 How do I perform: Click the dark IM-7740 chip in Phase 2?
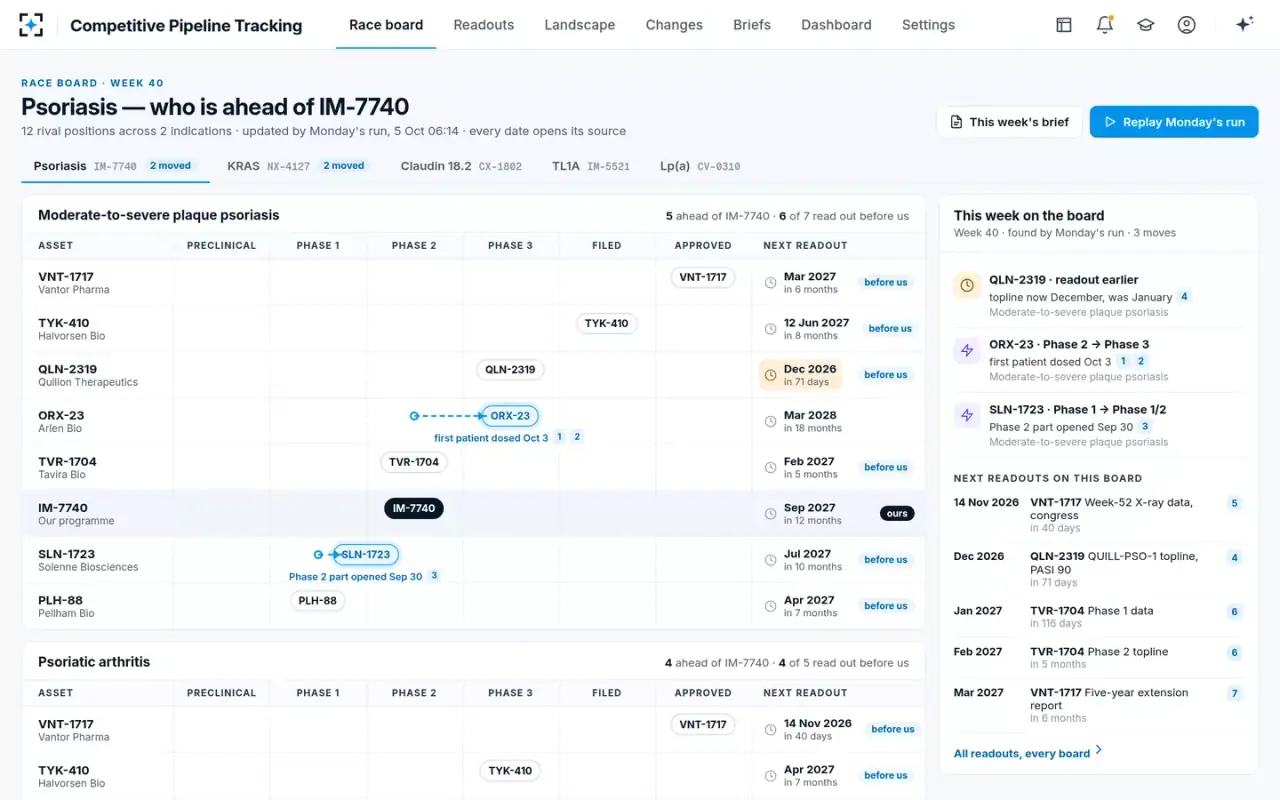tap(414, 508)
